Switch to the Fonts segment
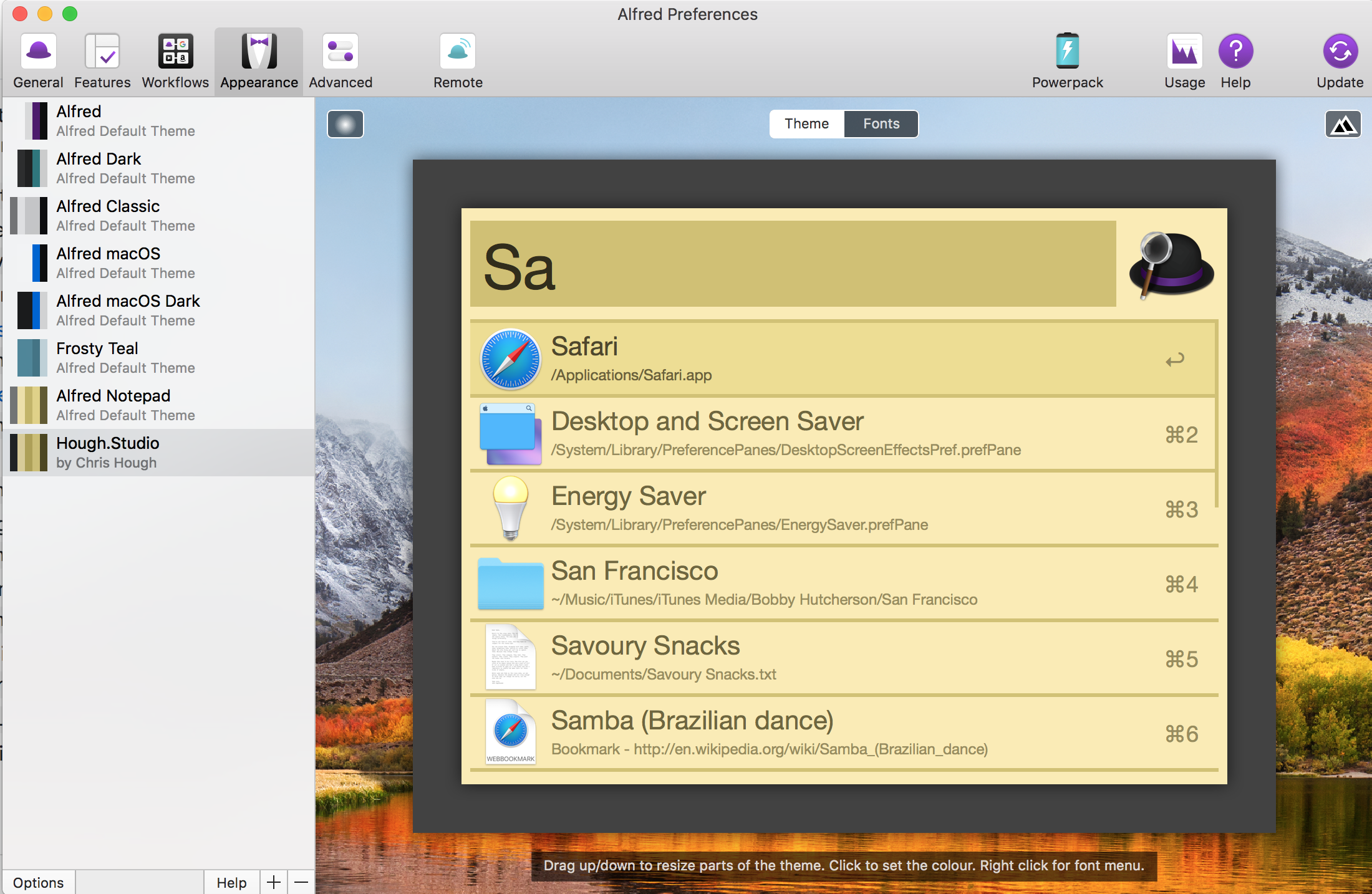The width and height of the screenshot is (1372, 894). click(881, 124)
